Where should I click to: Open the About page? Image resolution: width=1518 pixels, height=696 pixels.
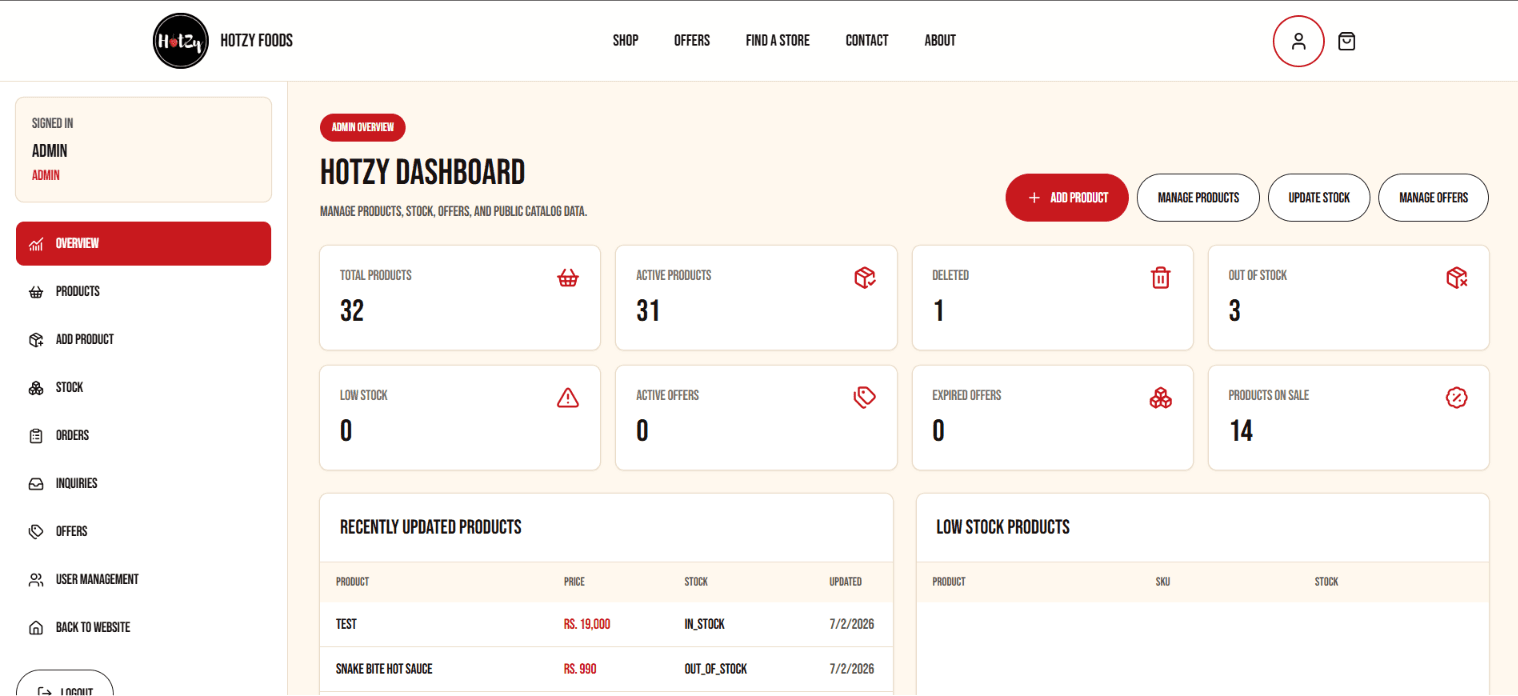[940, 41]
